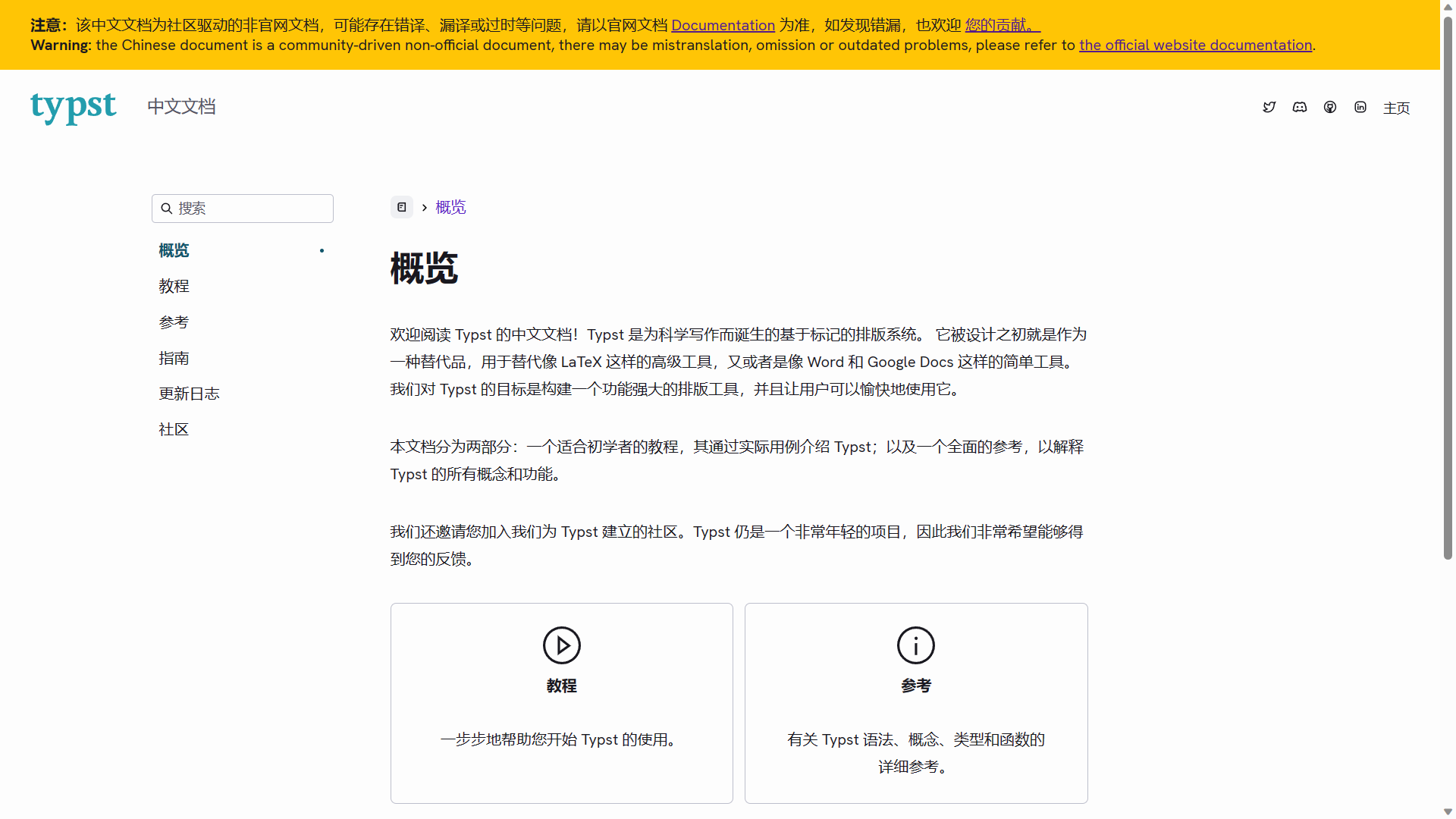Open the Discord community icon
The width and height of the screenshot is (1456, 819).
[x=1300, y=107]
